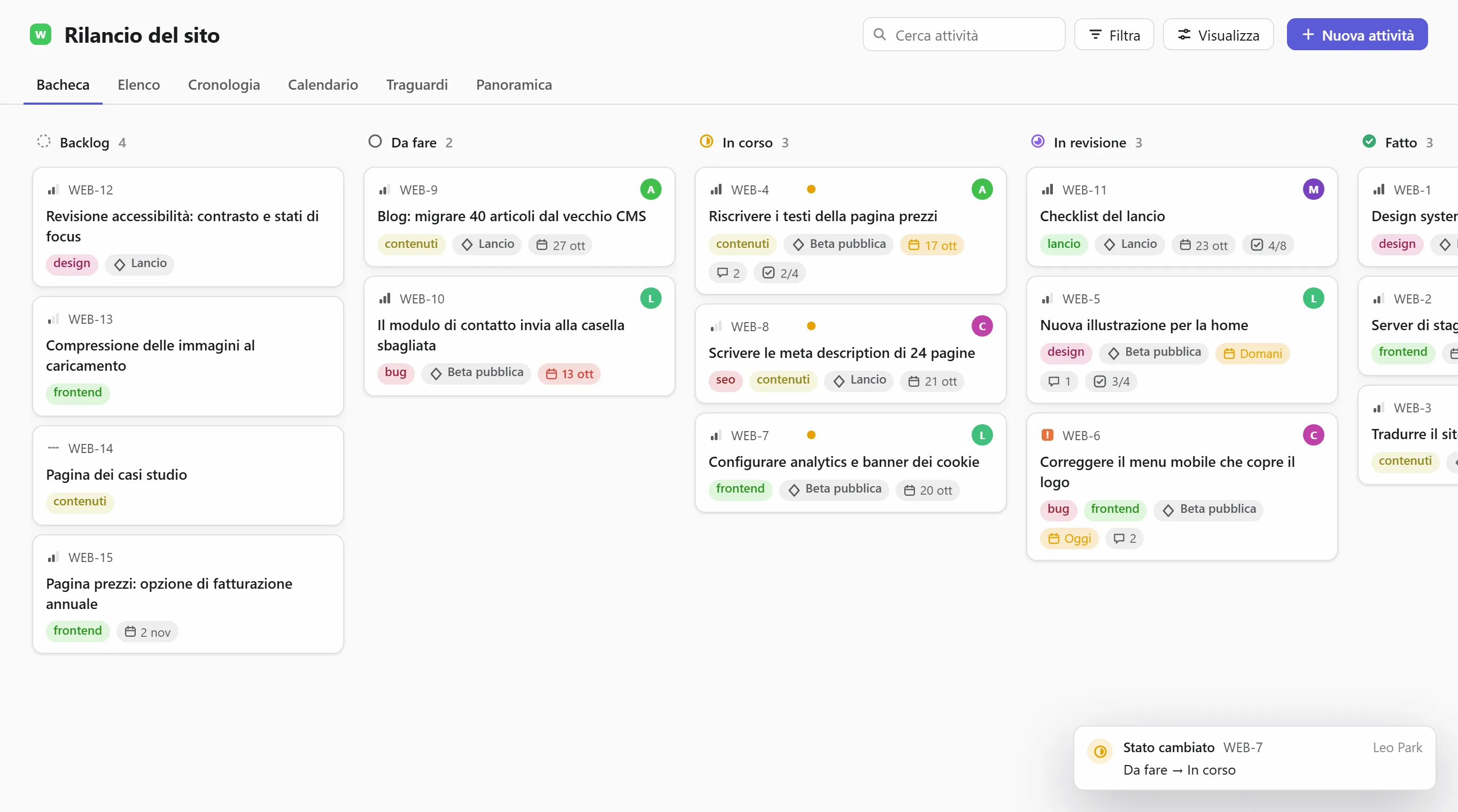
Task: Switch to the Traguardi tab
Action: [416, 85]
